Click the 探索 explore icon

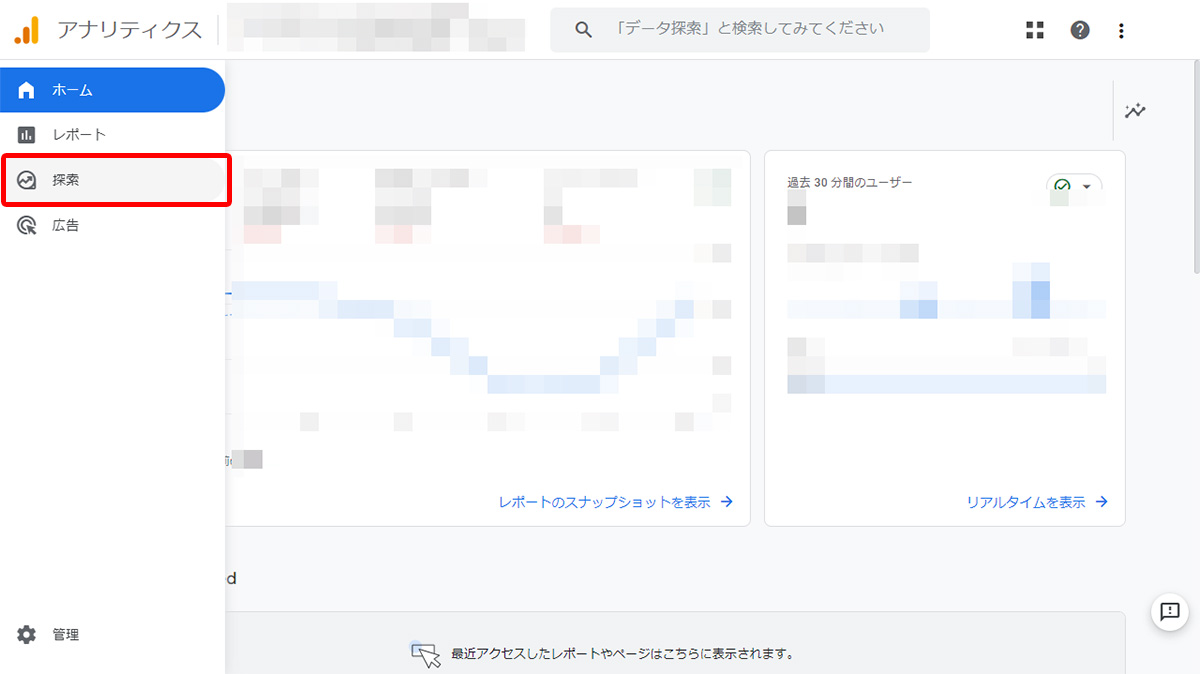(27, 180)
